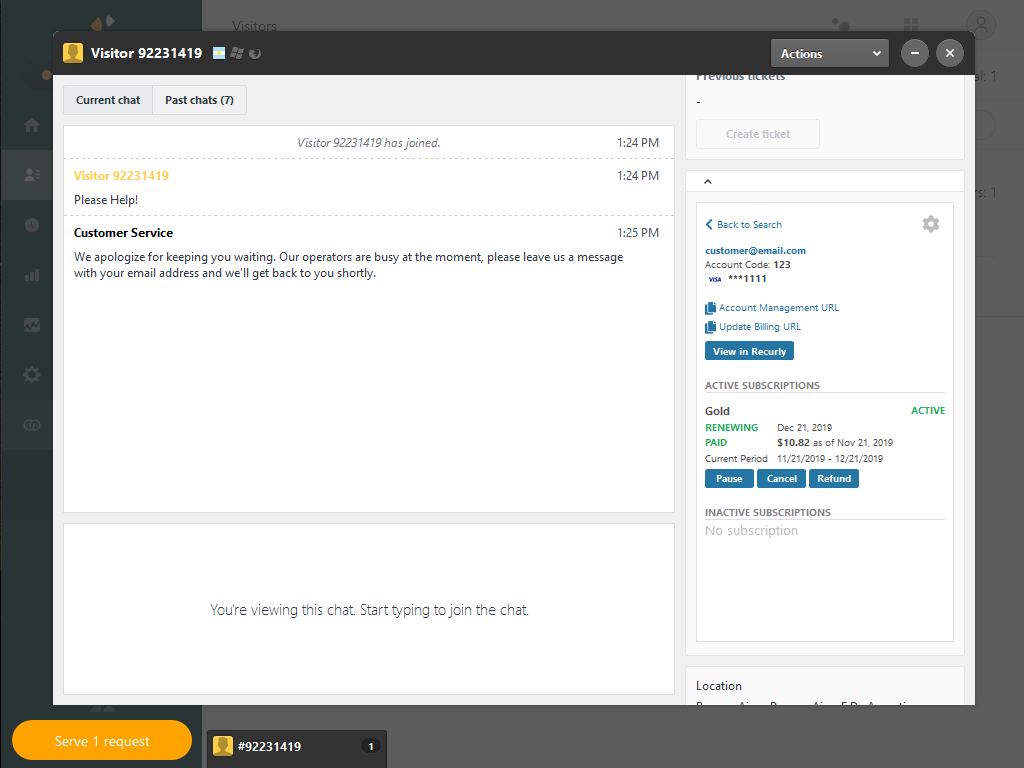This screenshot has width=1024, height=768.
Task: Click the message box to join chat
Action: [x=369, y=609]
